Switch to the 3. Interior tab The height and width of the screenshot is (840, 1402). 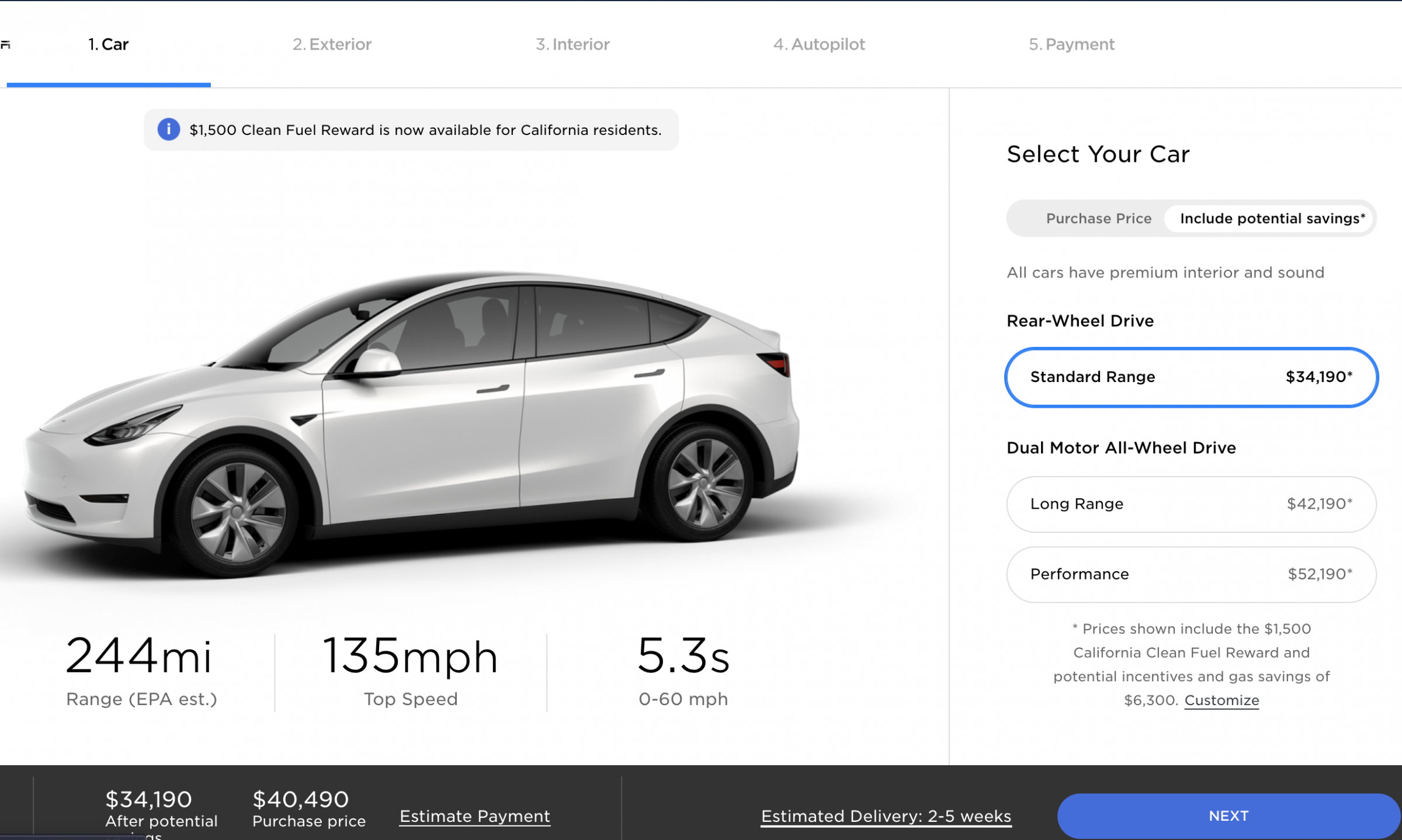point(572,44)
